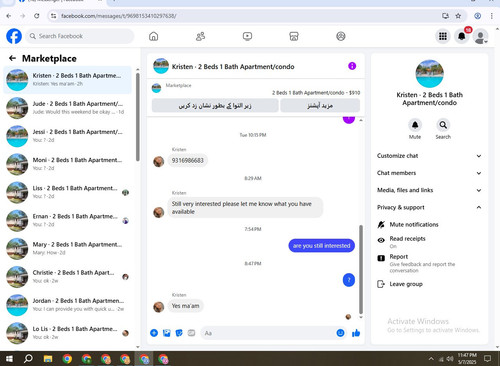Screen dimensions: 500x366
Task: Send a thumbs-up like
Action: pyautogui.click(x=356, y=333)
